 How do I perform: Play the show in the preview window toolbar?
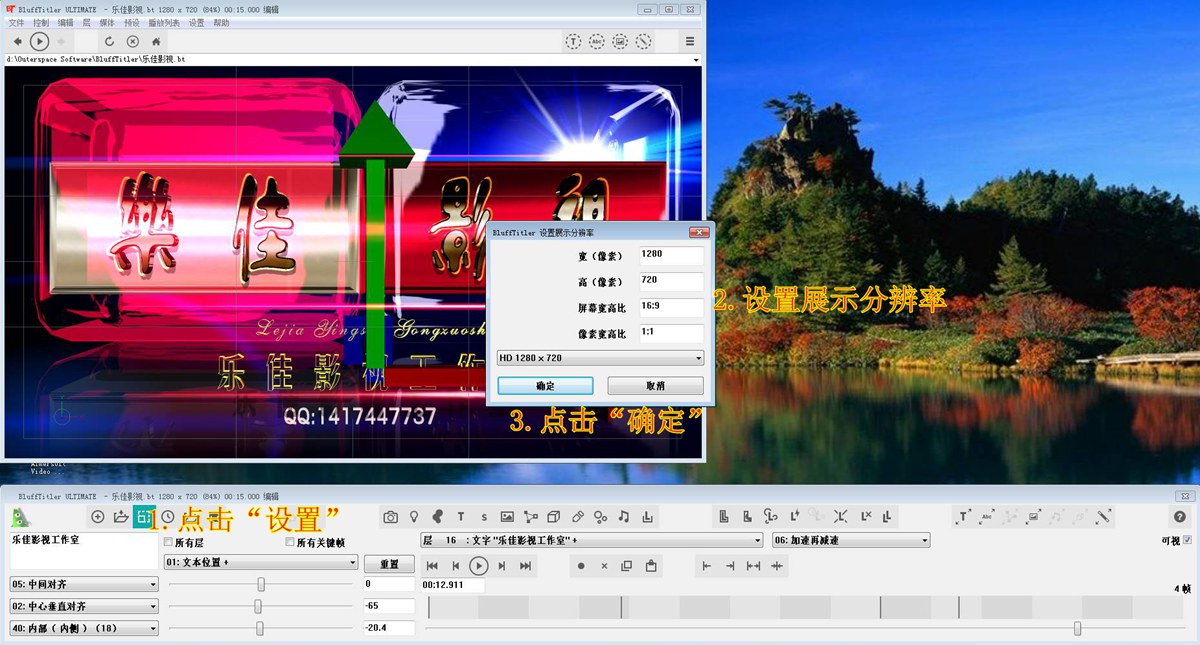39,41
